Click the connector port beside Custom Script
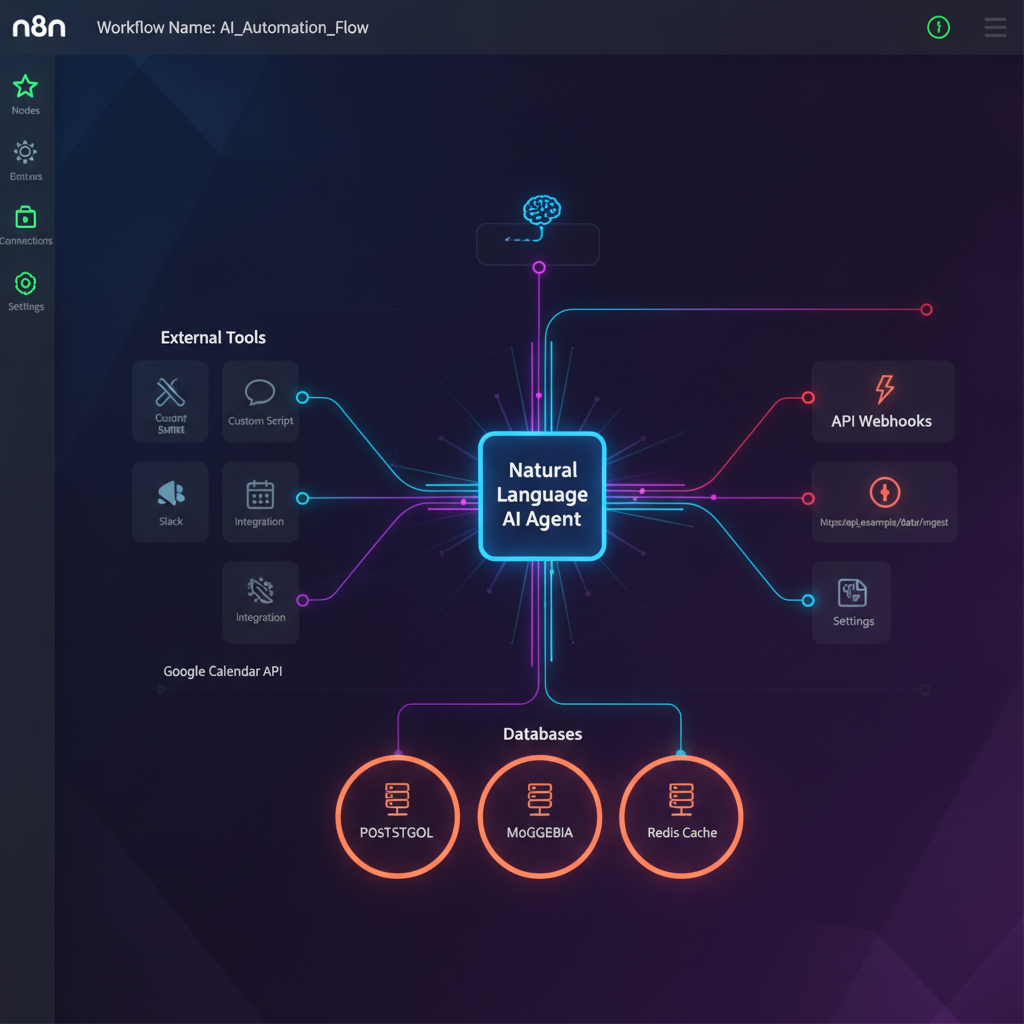The height and width of the screenshot is (1024, 1024). pyautogui.click(x=302, y=397)
